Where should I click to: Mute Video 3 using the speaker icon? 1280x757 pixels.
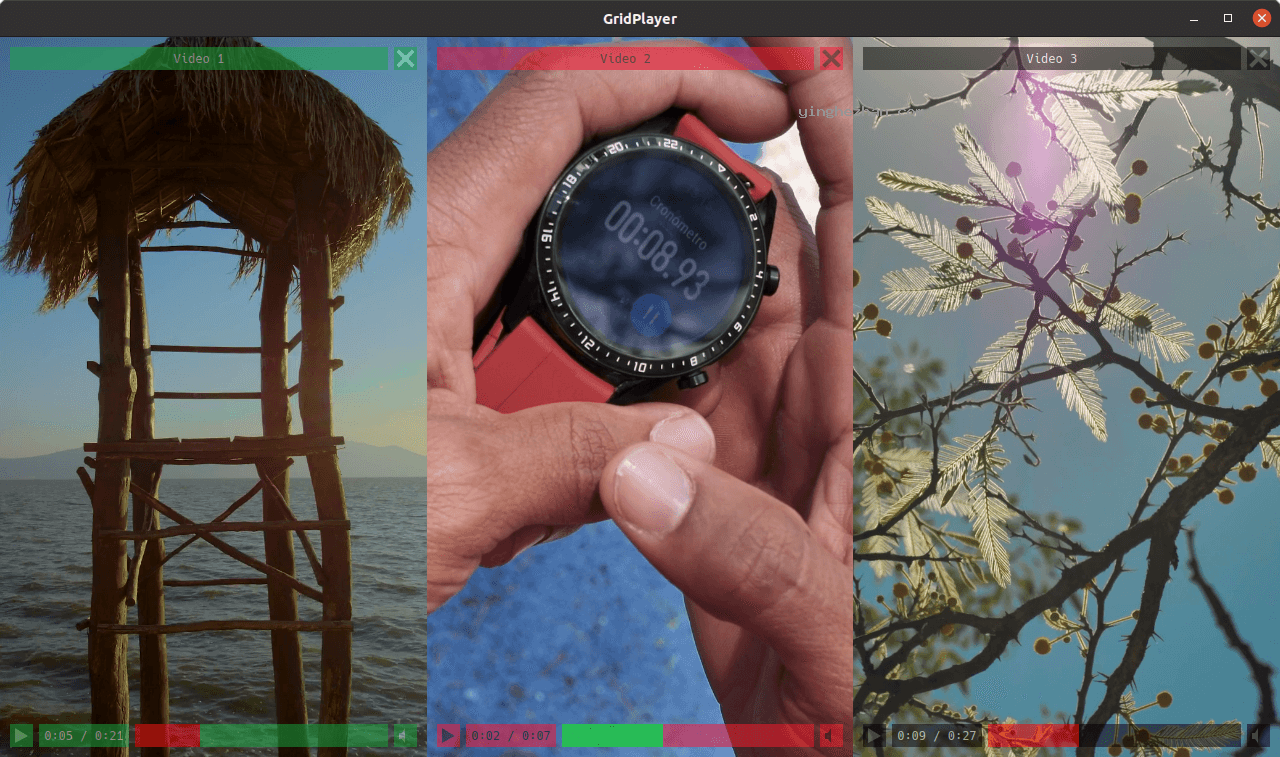(x=1258, y=736)
